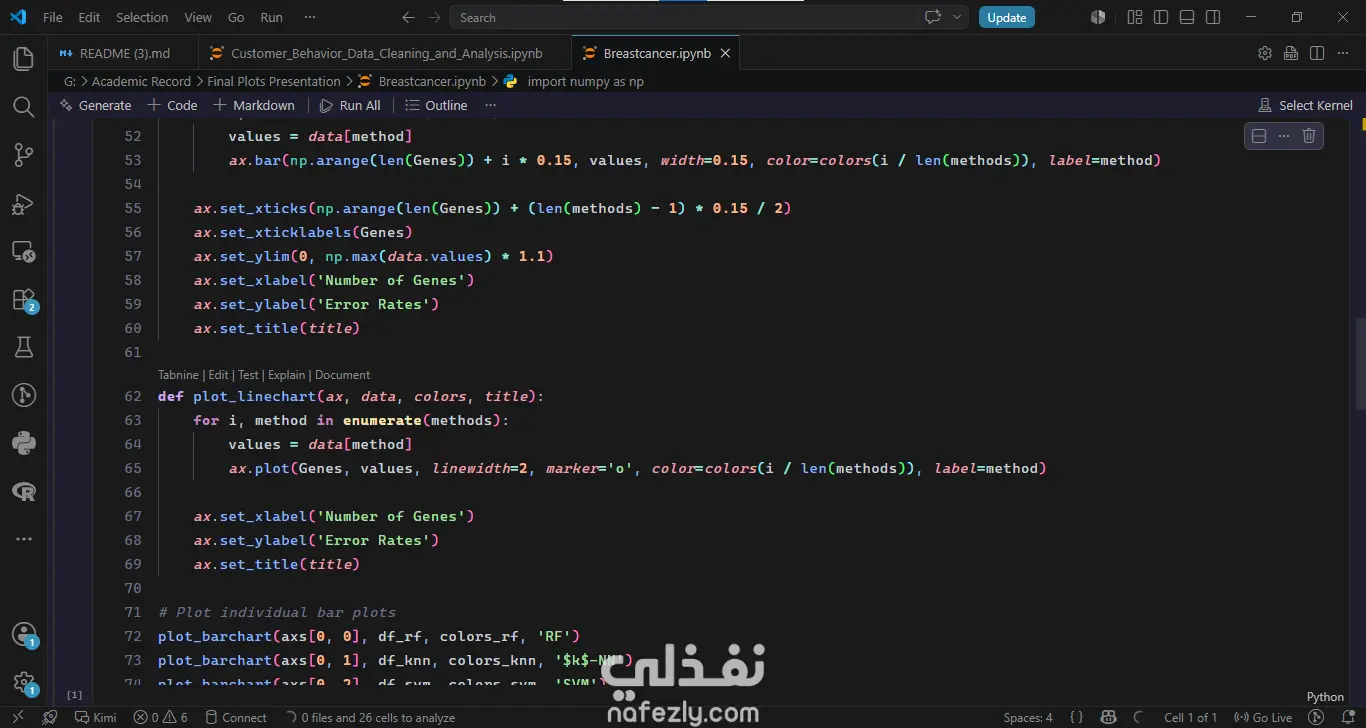Open cell toolbar more actions ellipsis
This screenshot has width=1366, height=728.
click(1284, 136)
